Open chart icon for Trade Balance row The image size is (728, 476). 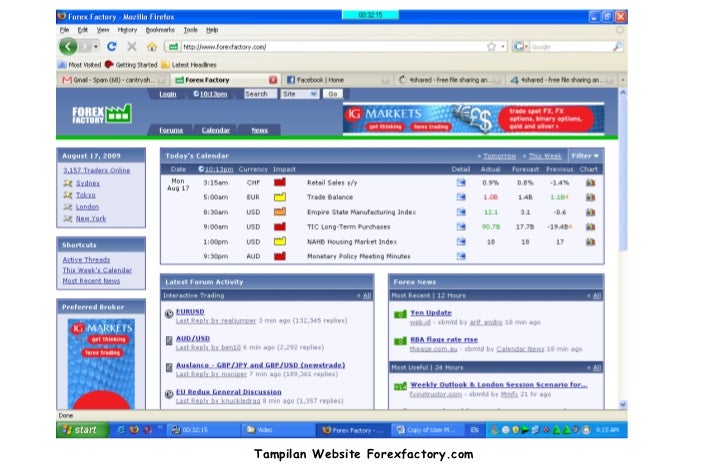(590, 197)
